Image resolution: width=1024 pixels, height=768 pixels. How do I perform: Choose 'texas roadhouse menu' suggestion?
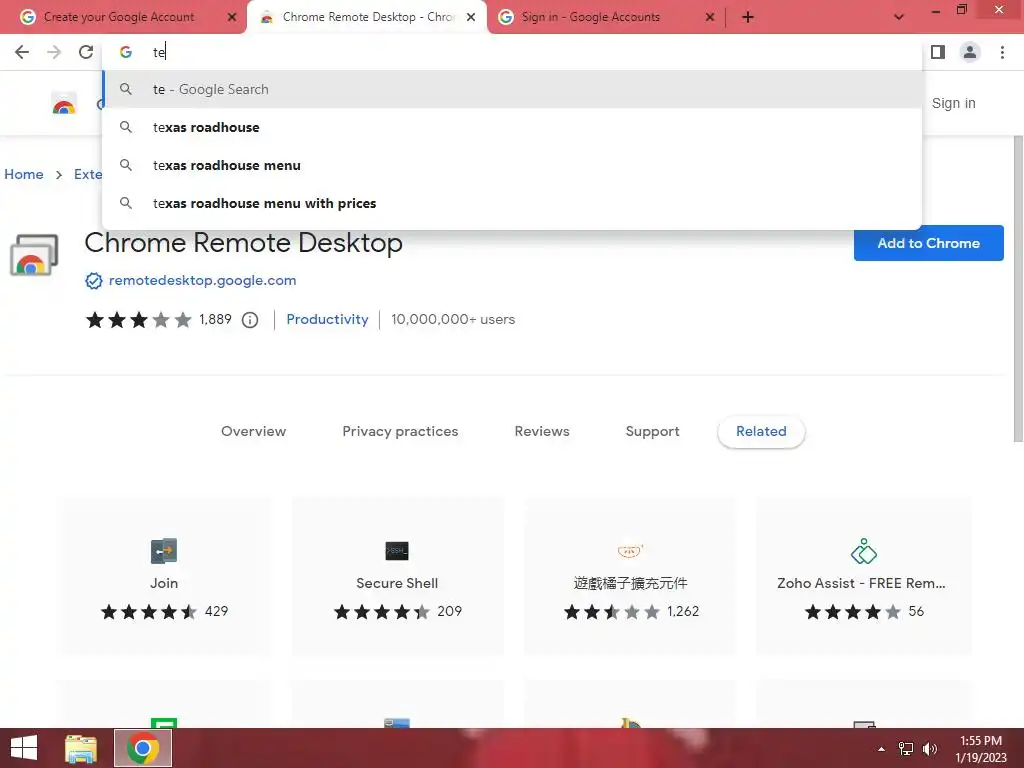pos(512,165)
